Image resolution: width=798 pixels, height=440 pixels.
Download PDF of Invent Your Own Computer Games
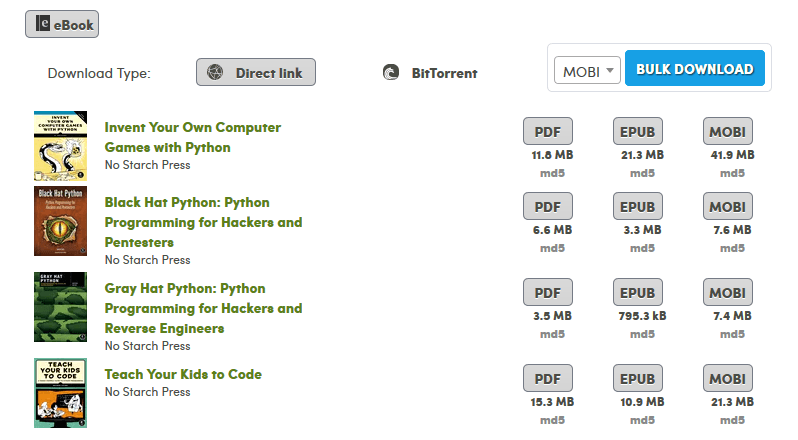tap(548, 131)
